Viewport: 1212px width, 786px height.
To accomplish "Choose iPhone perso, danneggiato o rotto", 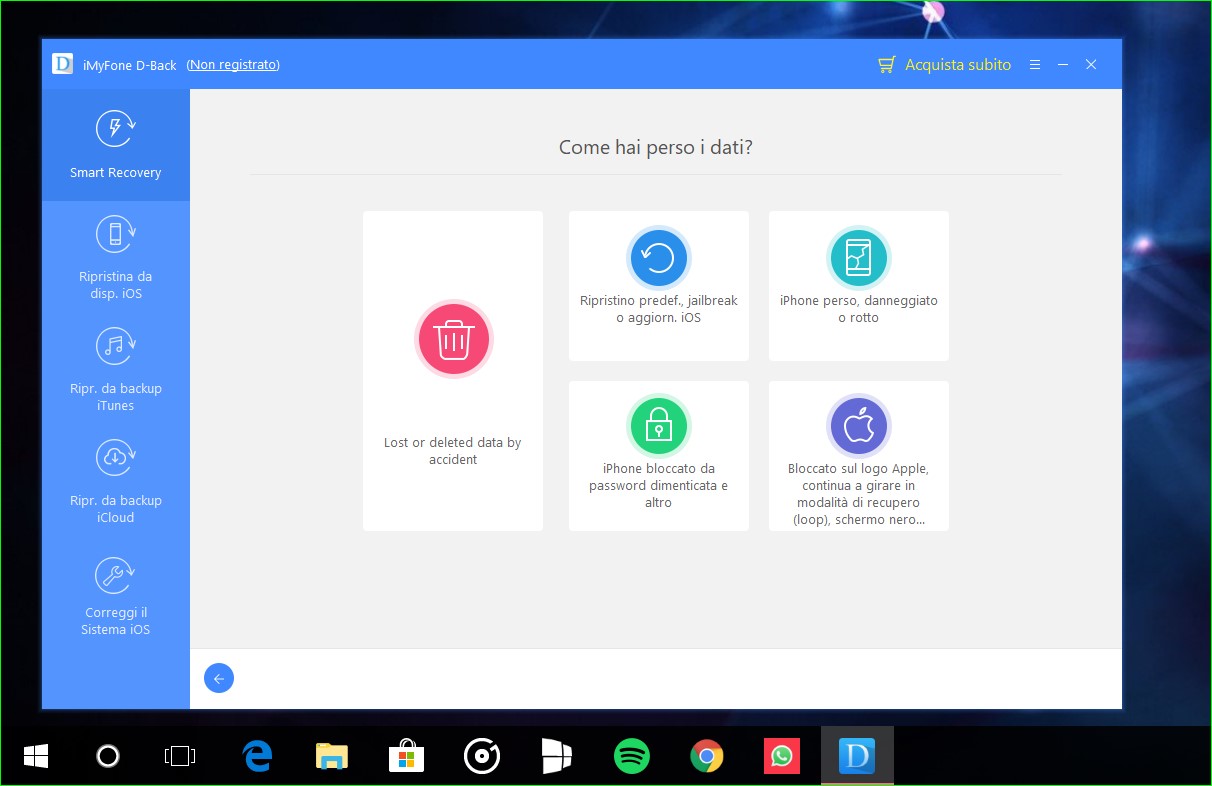I will coord(859,286).
